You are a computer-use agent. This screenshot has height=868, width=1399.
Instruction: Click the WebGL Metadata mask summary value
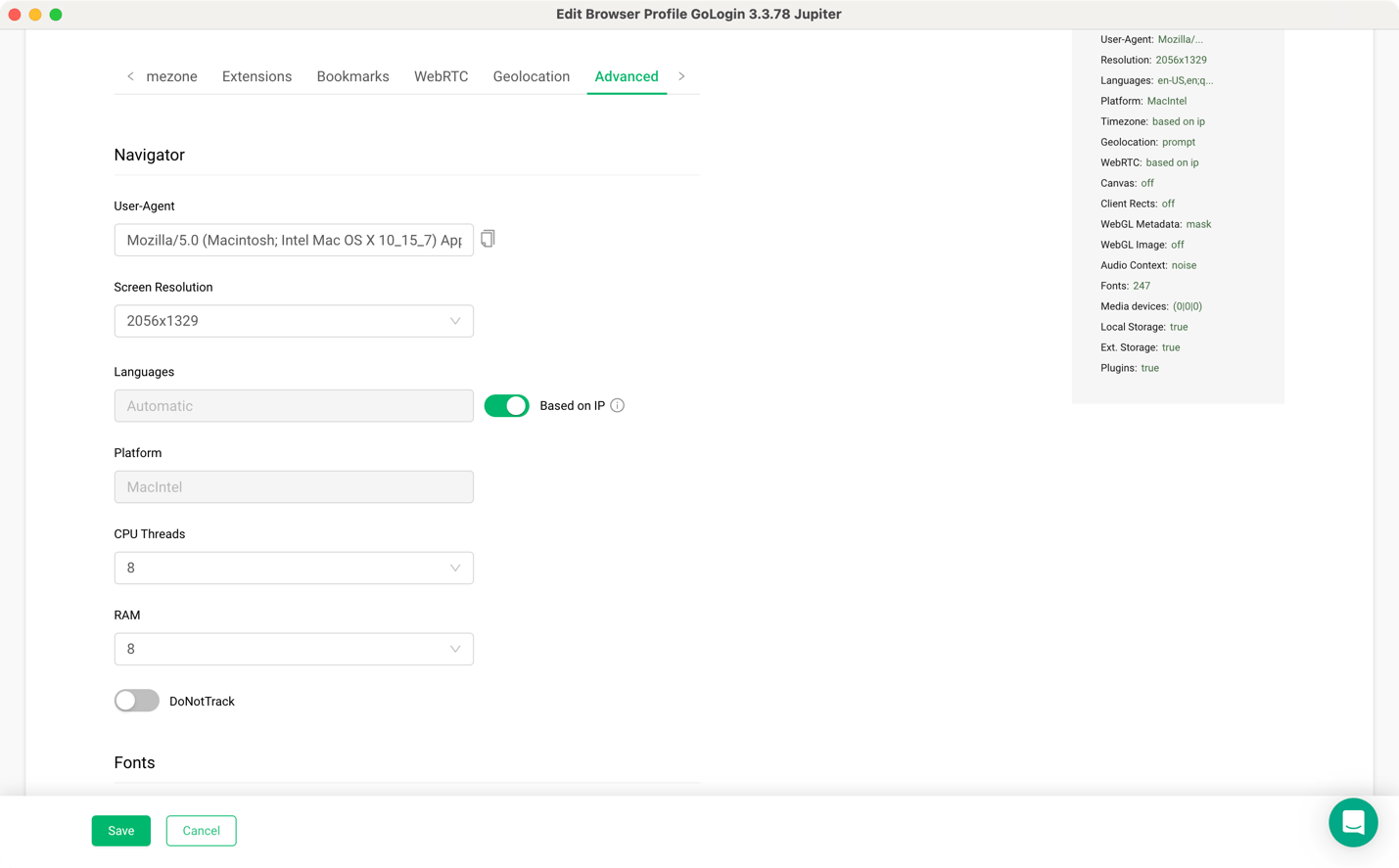pos(1198,224)
